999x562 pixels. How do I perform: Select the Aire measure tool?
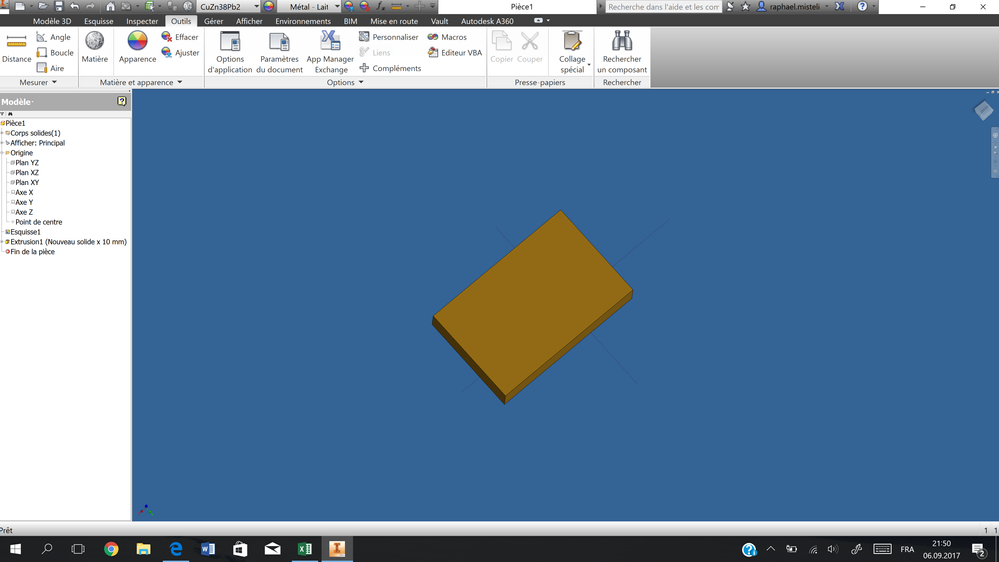[x=50, y=68]
